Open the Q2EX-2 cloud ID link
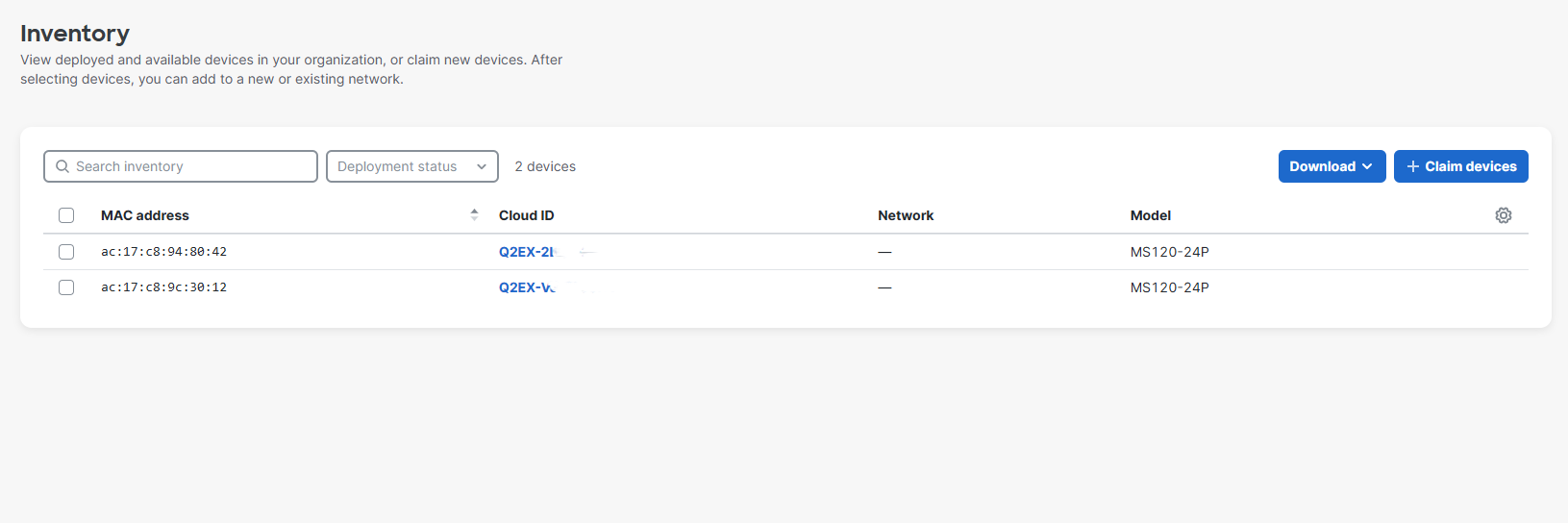1568x523 pixels. point(527,252)
